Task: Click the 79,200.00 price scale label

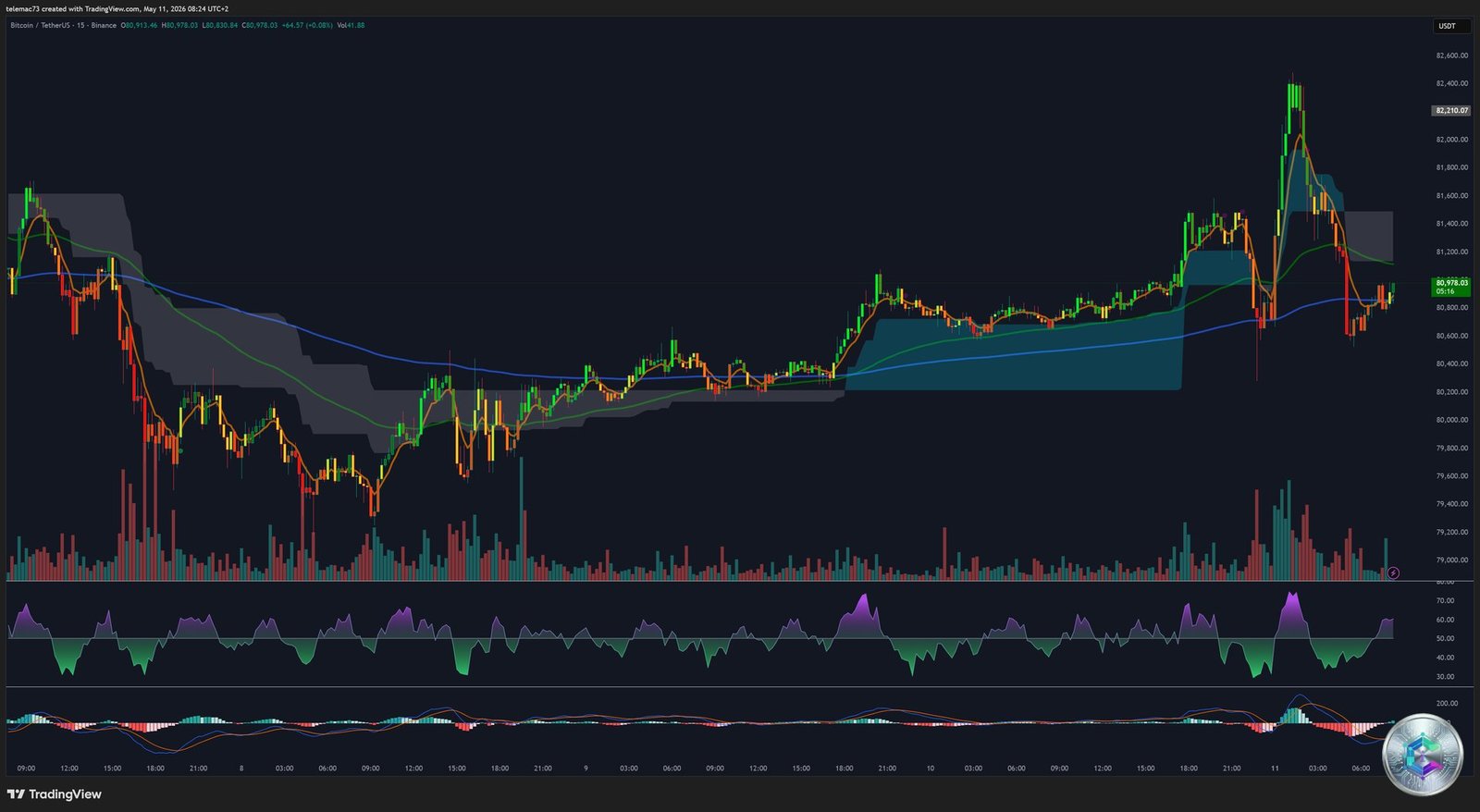Action: point(1451,533)
